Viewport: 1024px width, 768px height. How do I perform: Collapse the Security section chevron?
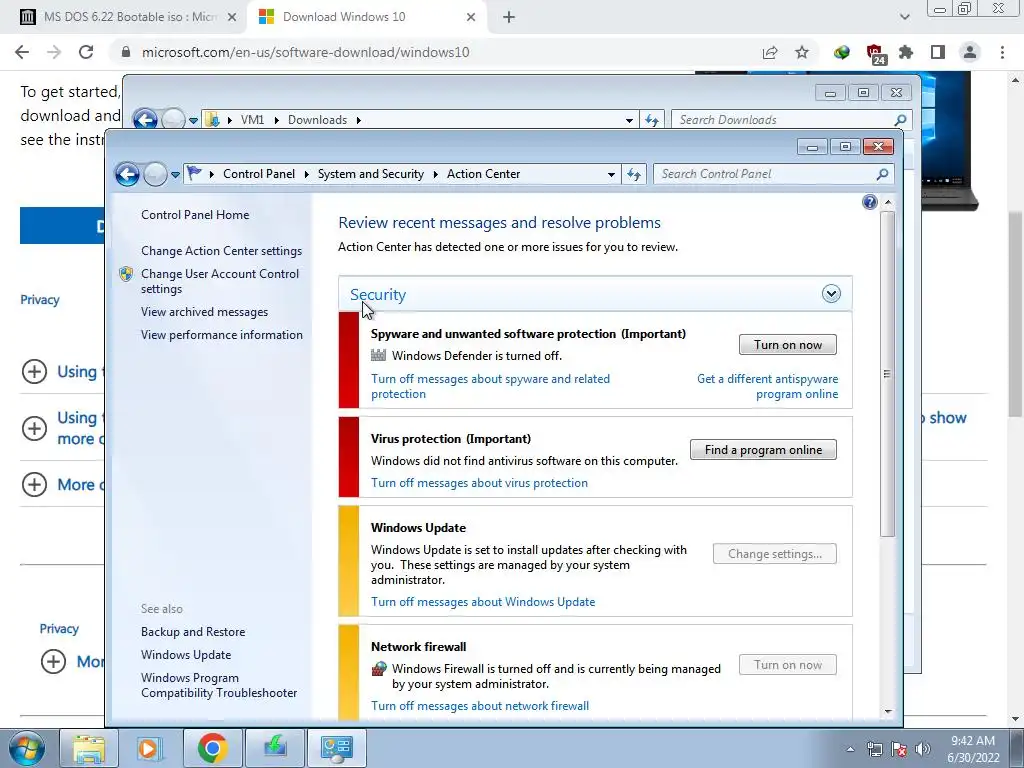831,294
